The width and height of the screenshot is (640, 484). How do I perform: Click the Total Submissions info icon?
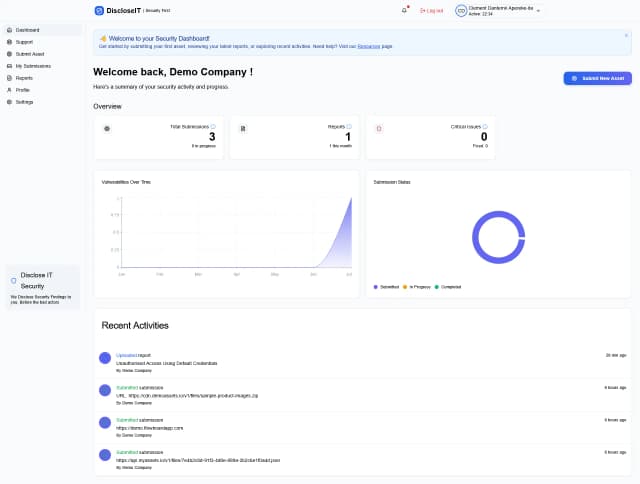coord(213,127)
